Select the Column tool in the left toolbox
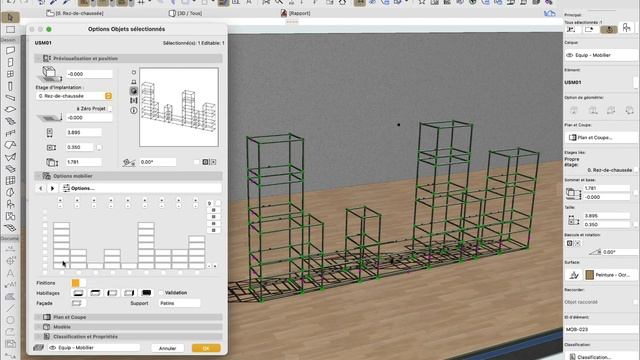The height and width of the screenshot is (360, 640). 10,86
